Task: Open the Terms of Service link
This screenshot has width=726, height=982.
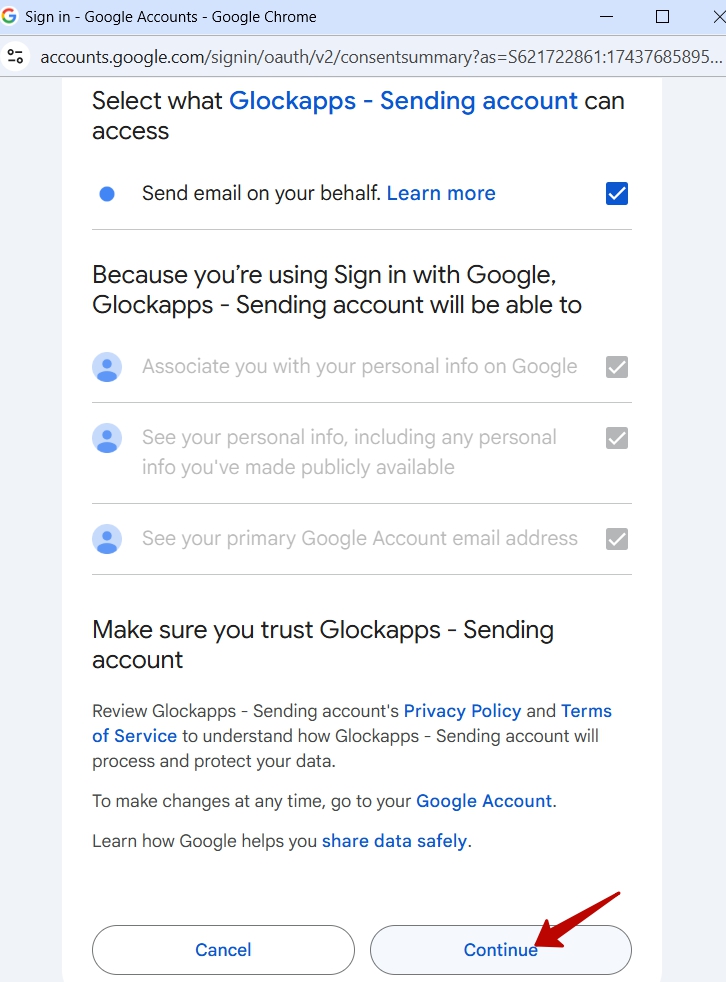Action: pos(352,723)
